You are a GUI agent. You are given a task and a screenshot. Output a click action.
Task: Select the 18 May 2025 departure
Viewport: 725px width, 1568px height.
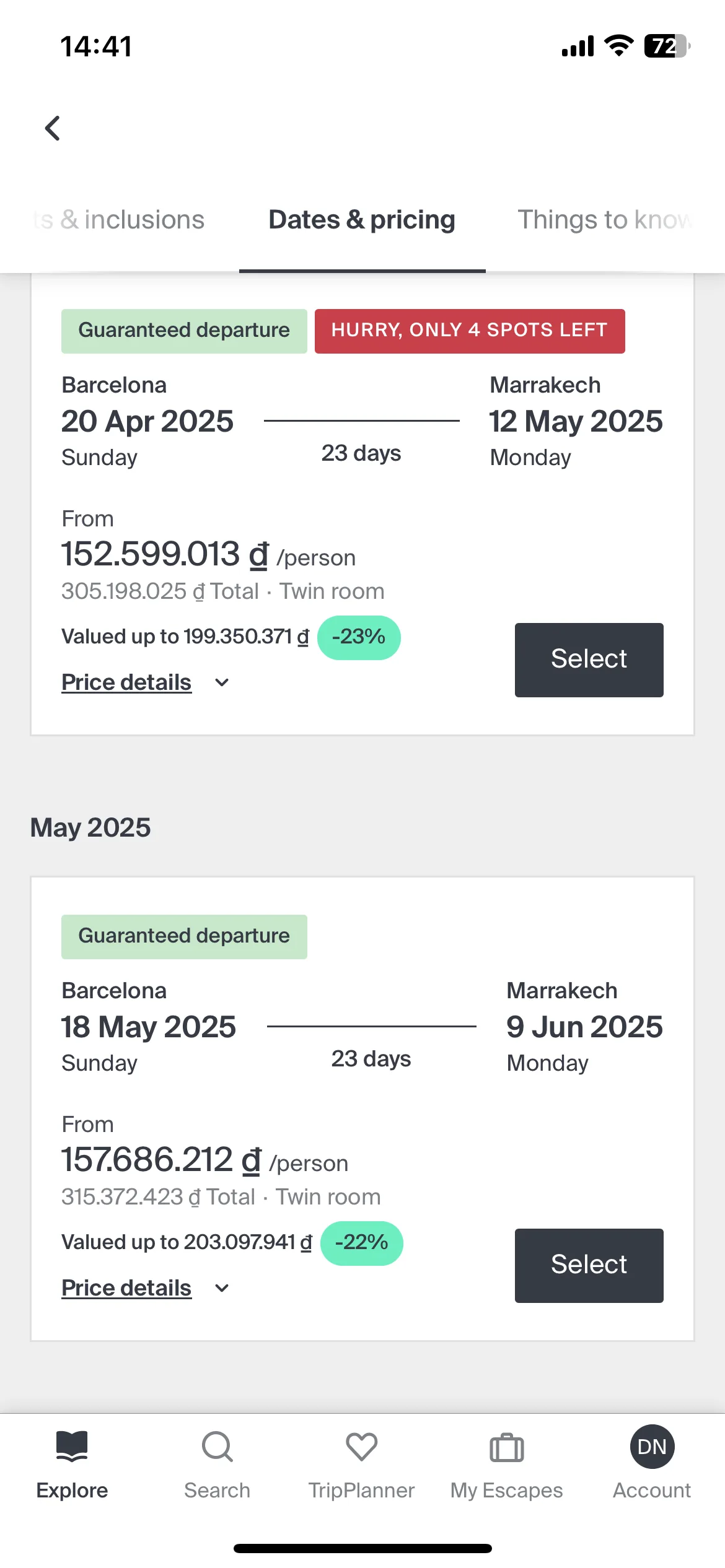[x=589, y=1265]
